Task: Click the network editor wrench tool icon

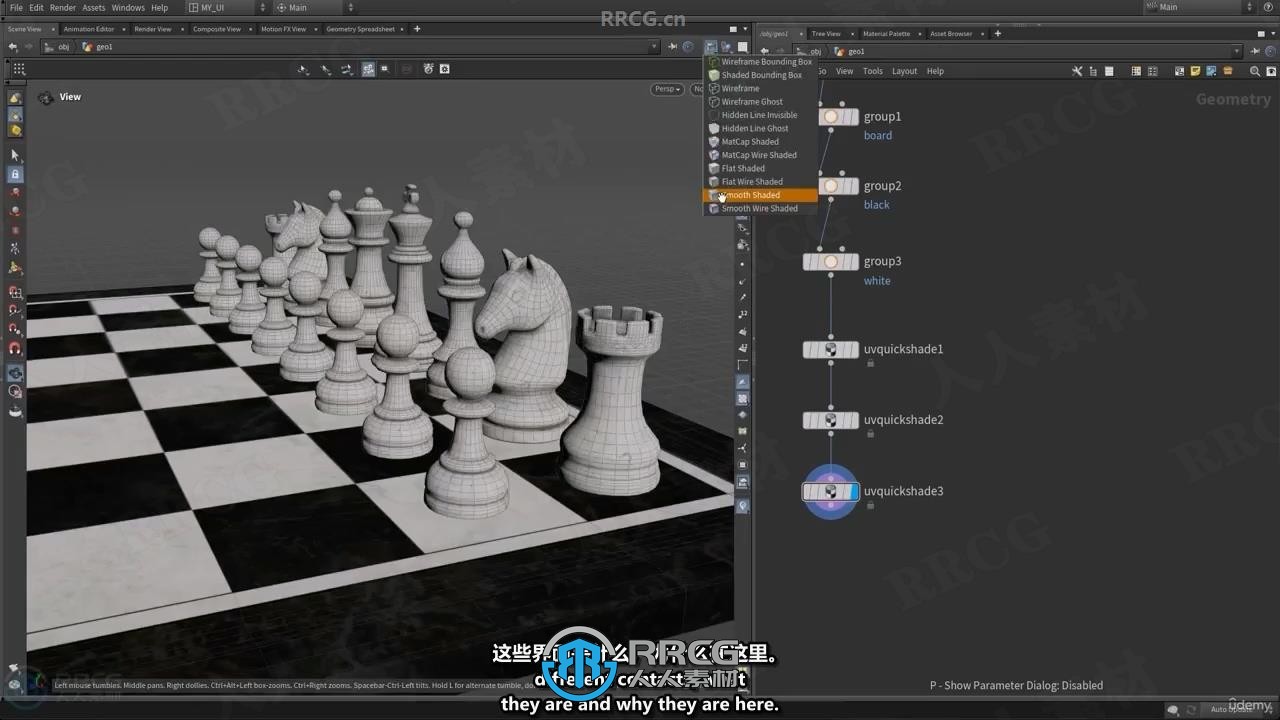Action: click(1077, 71)
